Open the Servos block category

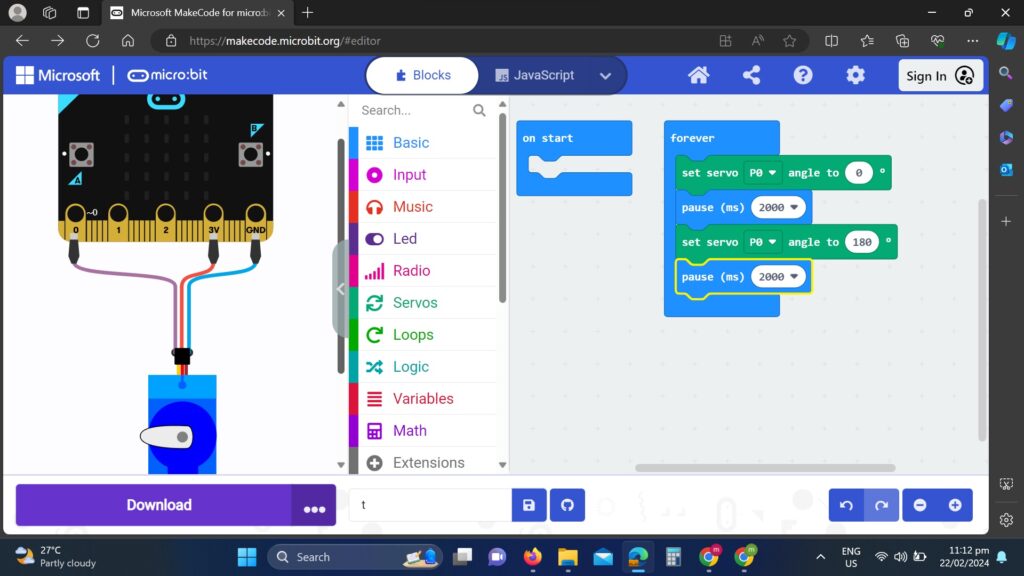(414, 303)
